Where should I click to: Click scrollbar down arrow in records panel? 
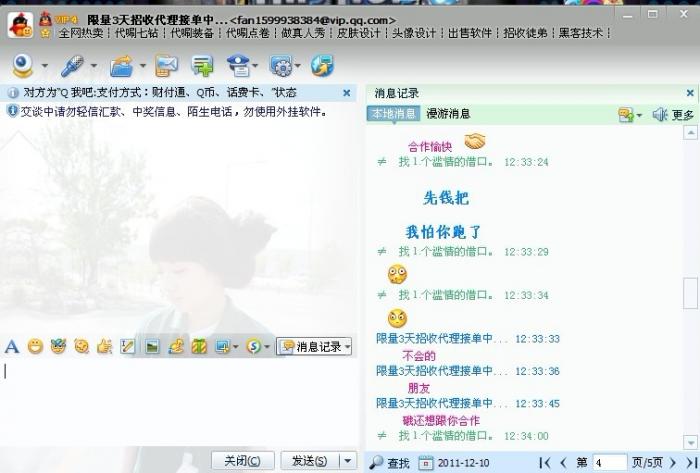(x=691, y=443)
